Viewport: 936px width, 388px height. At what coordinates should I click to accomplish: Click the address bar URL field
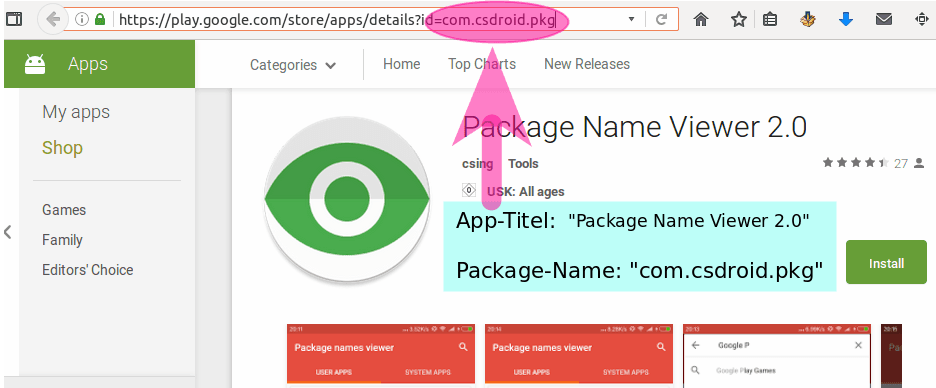(x=371, y=20)
